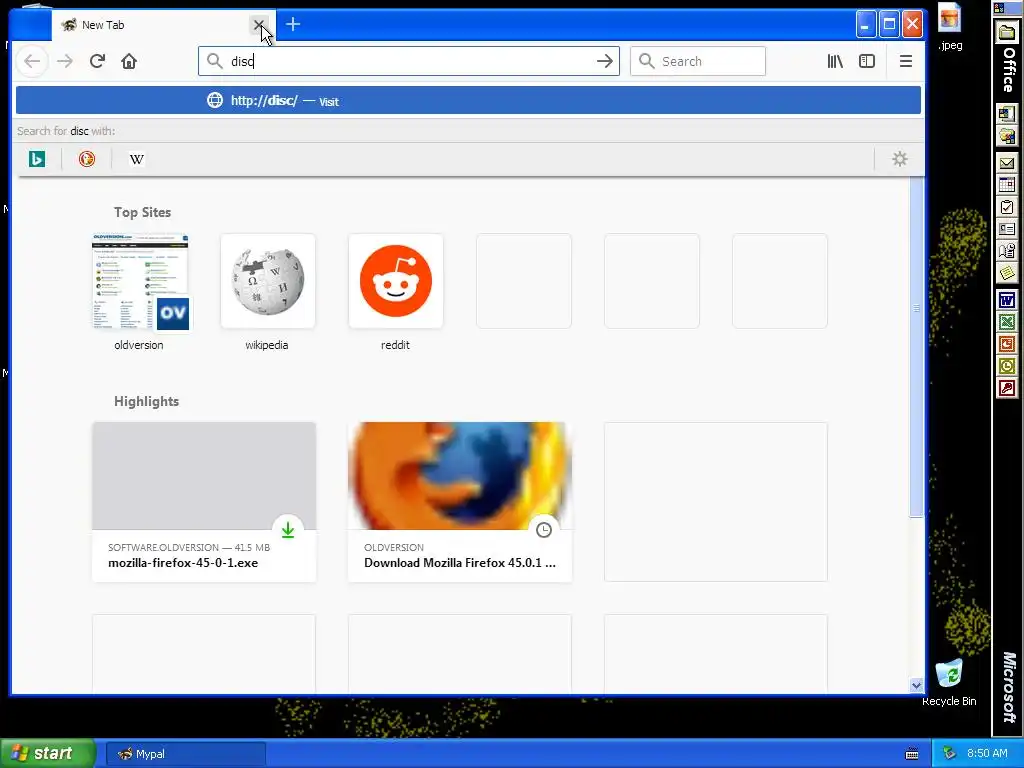Click New Journal Entry on shortcut bar
This screenshot has height=768, width=1024.
1007,251
